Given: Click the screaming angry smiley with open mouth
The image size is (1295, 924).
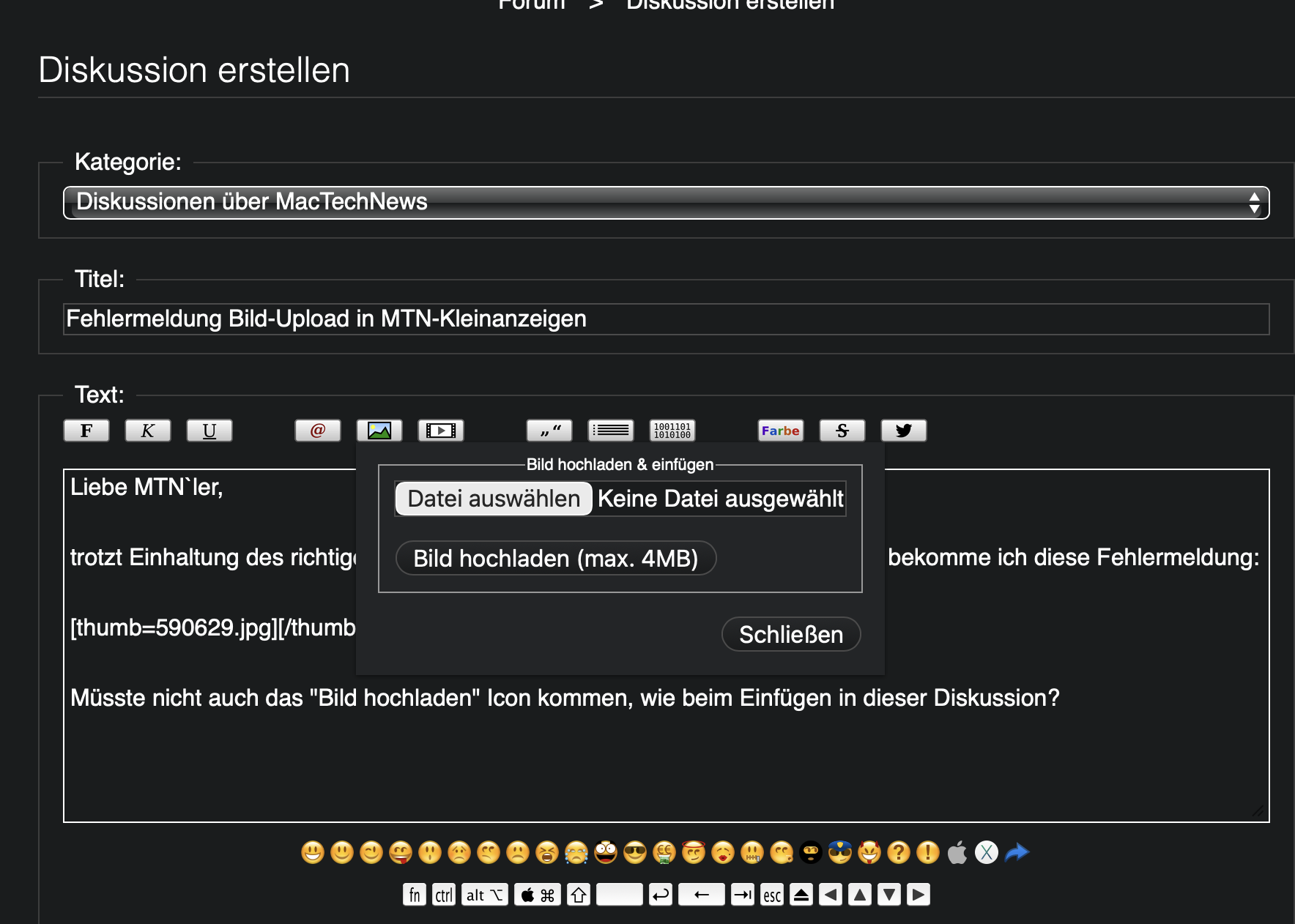Looking at the screenshot, I should (547, 852).
